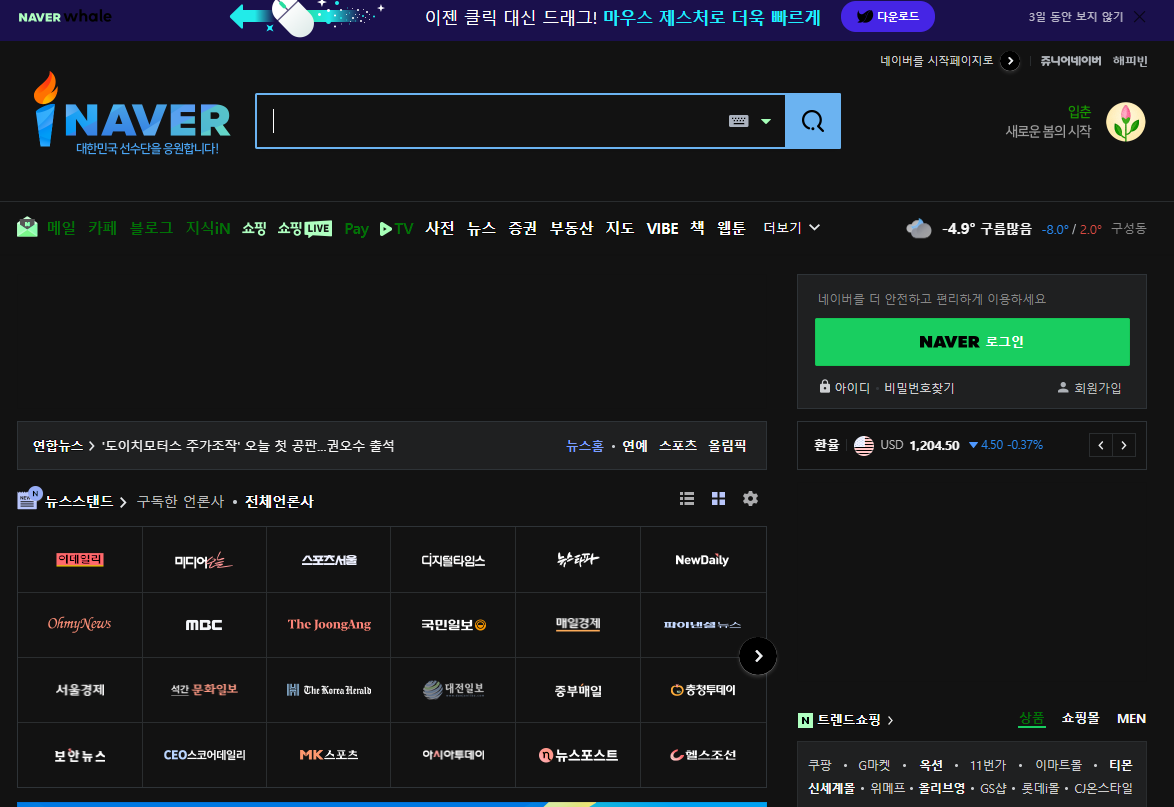Open 쇼핑 LIVE menu item
This screenshot has height=807, width=1174.
coord(305,228)
